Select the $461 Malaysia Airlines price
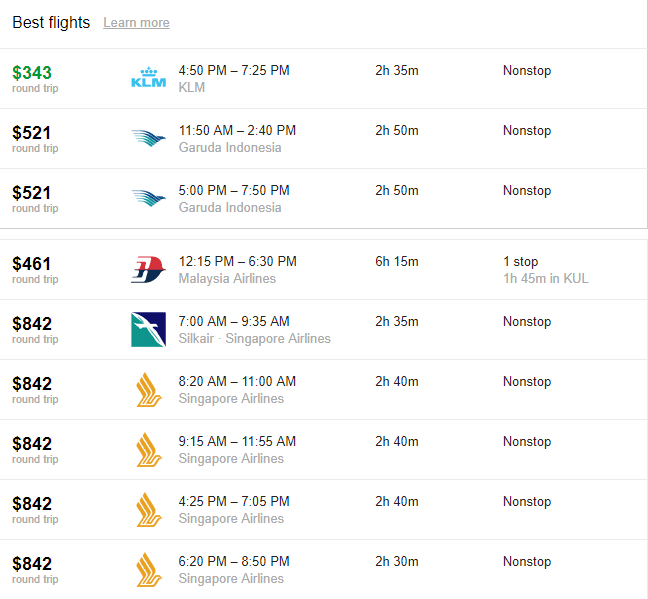Image resolution: width=648 pixels, height=599 pixels. pyautogui.click(x=31, y=264)
